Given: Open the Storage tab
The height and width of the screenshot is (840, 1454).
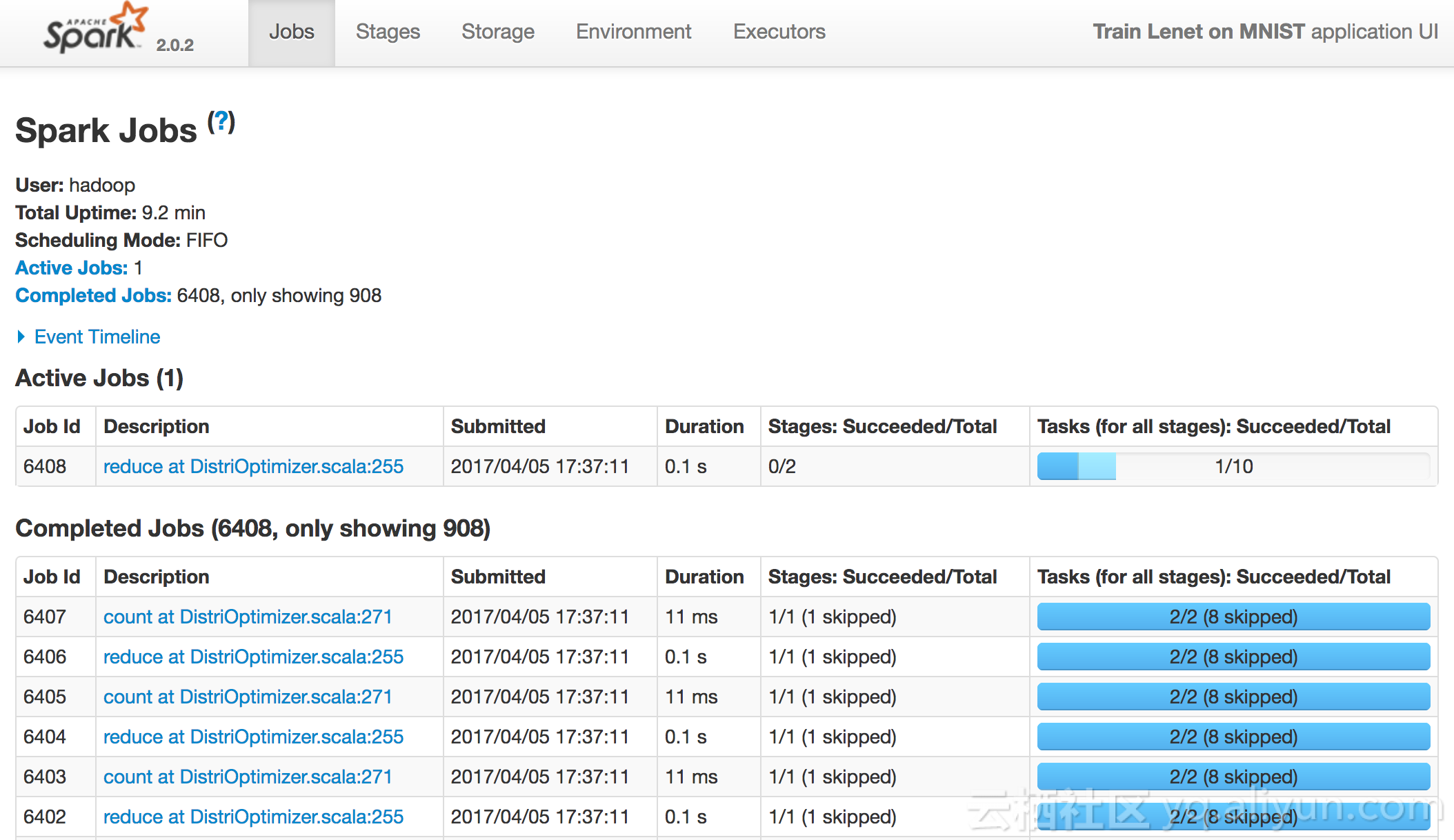Looking at the screenshot, I should pos(497,32).
